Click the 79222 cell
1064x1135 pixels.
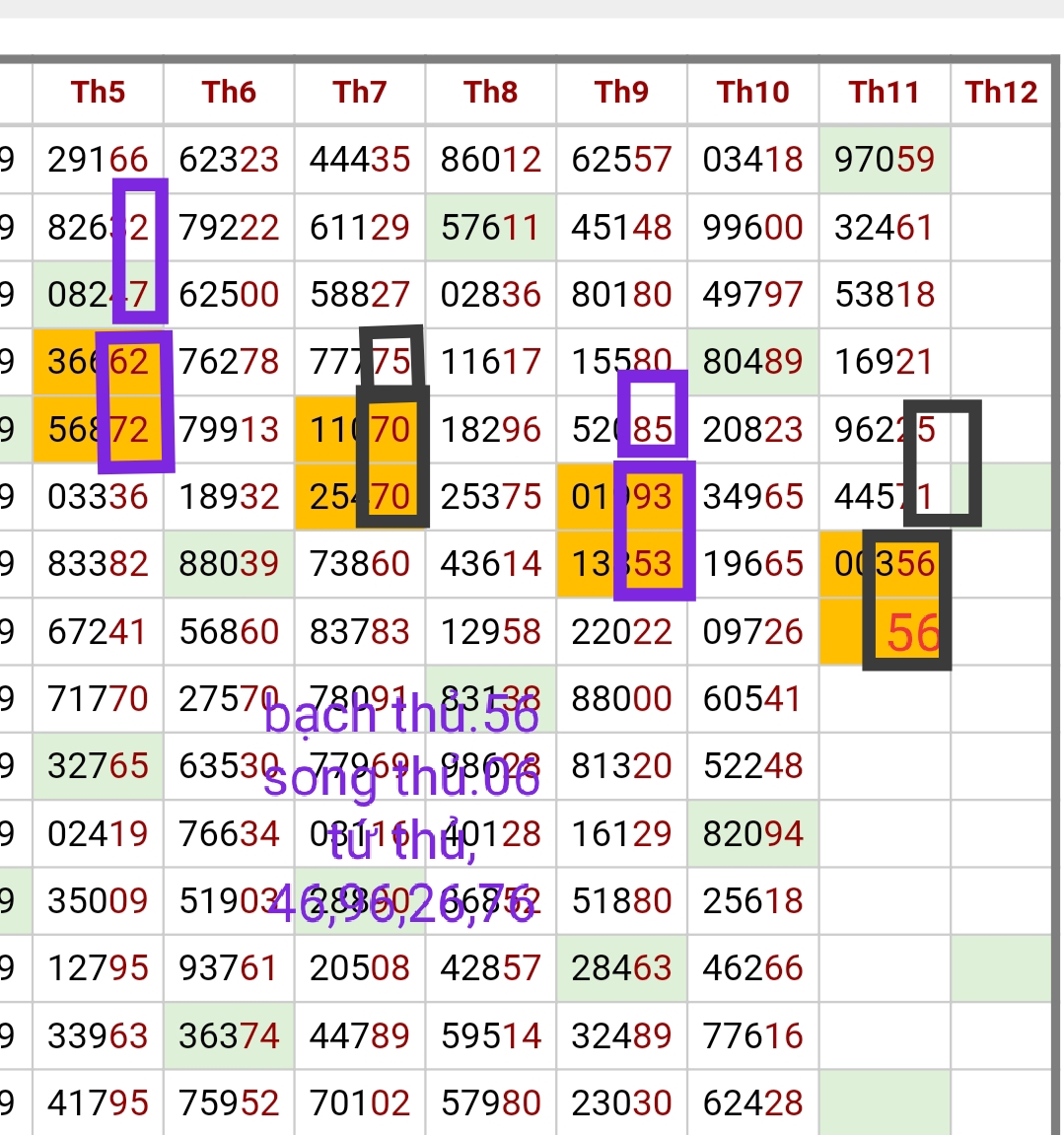click(229, 227)
